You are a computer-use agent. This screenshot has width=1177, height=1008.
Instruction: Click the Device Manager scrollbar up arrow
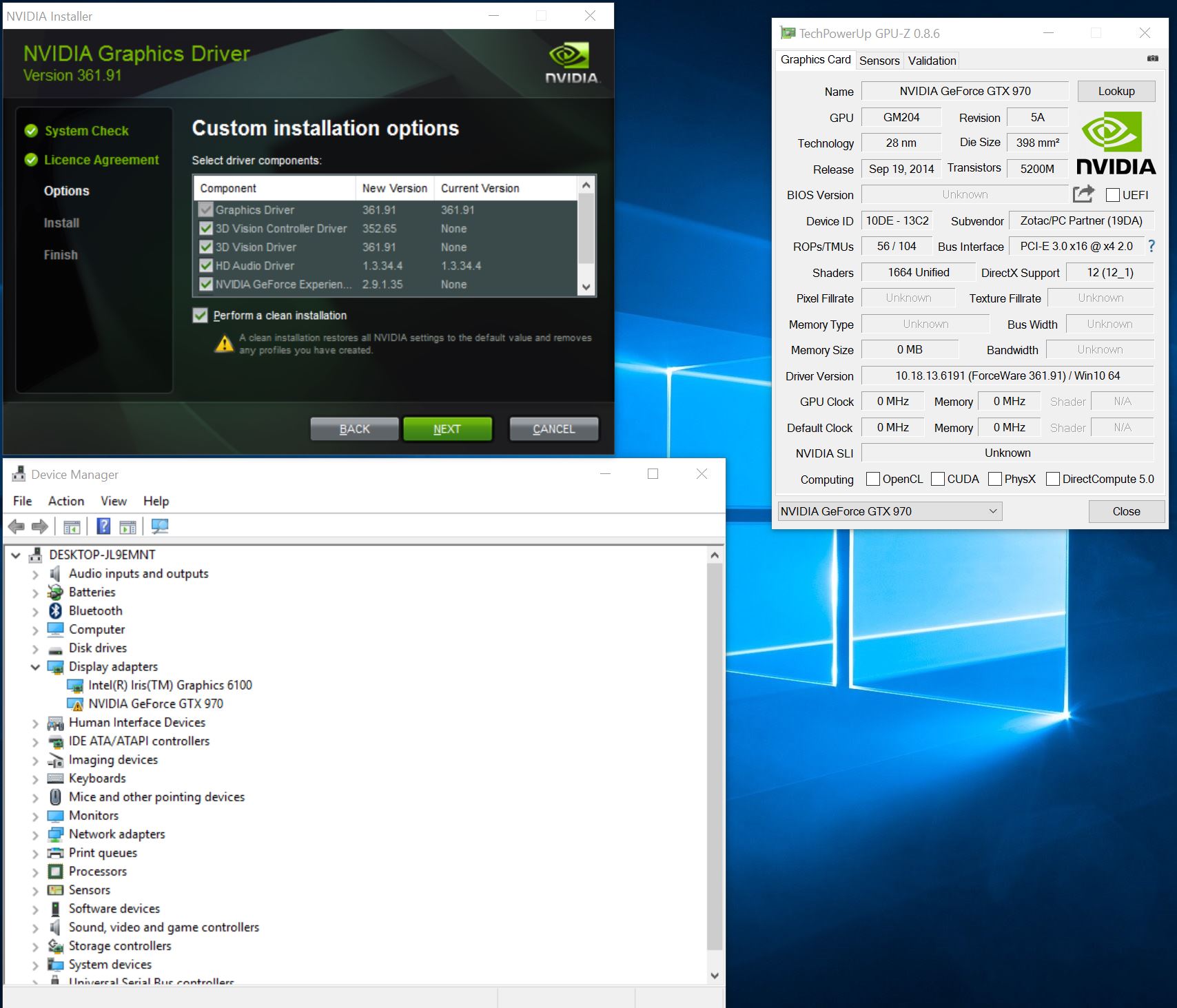click(715, 555)
